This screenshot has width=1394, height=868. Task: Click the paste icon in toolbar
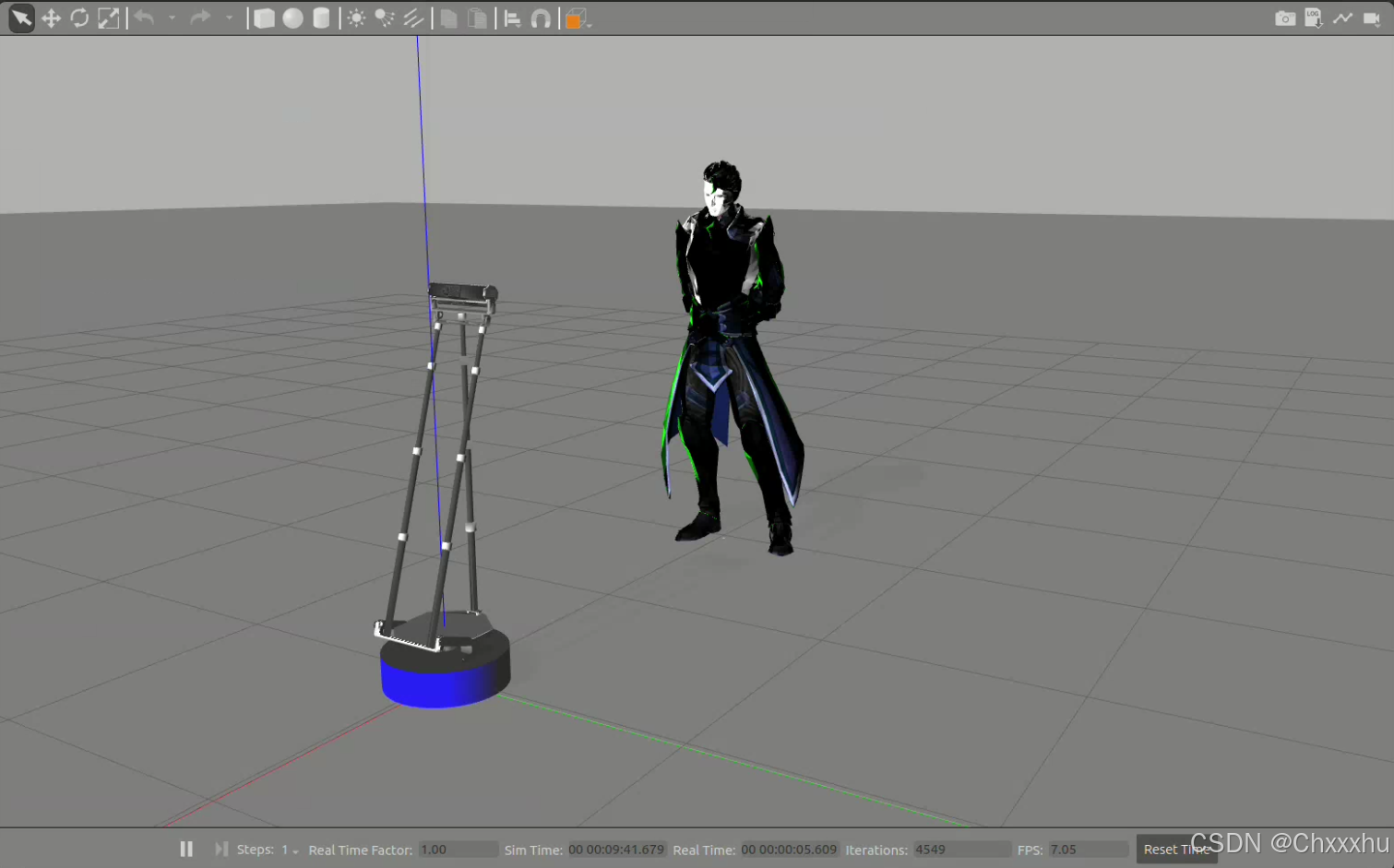point(477,18)
